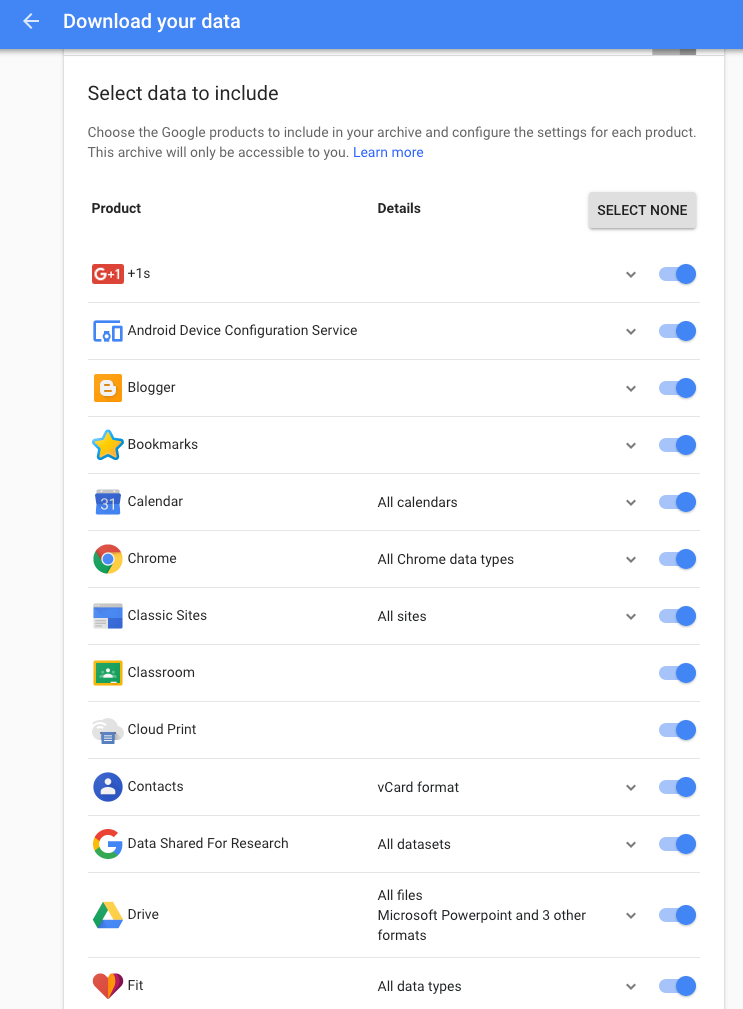Click the Google +1s product icon

click(x=107, y=274)
